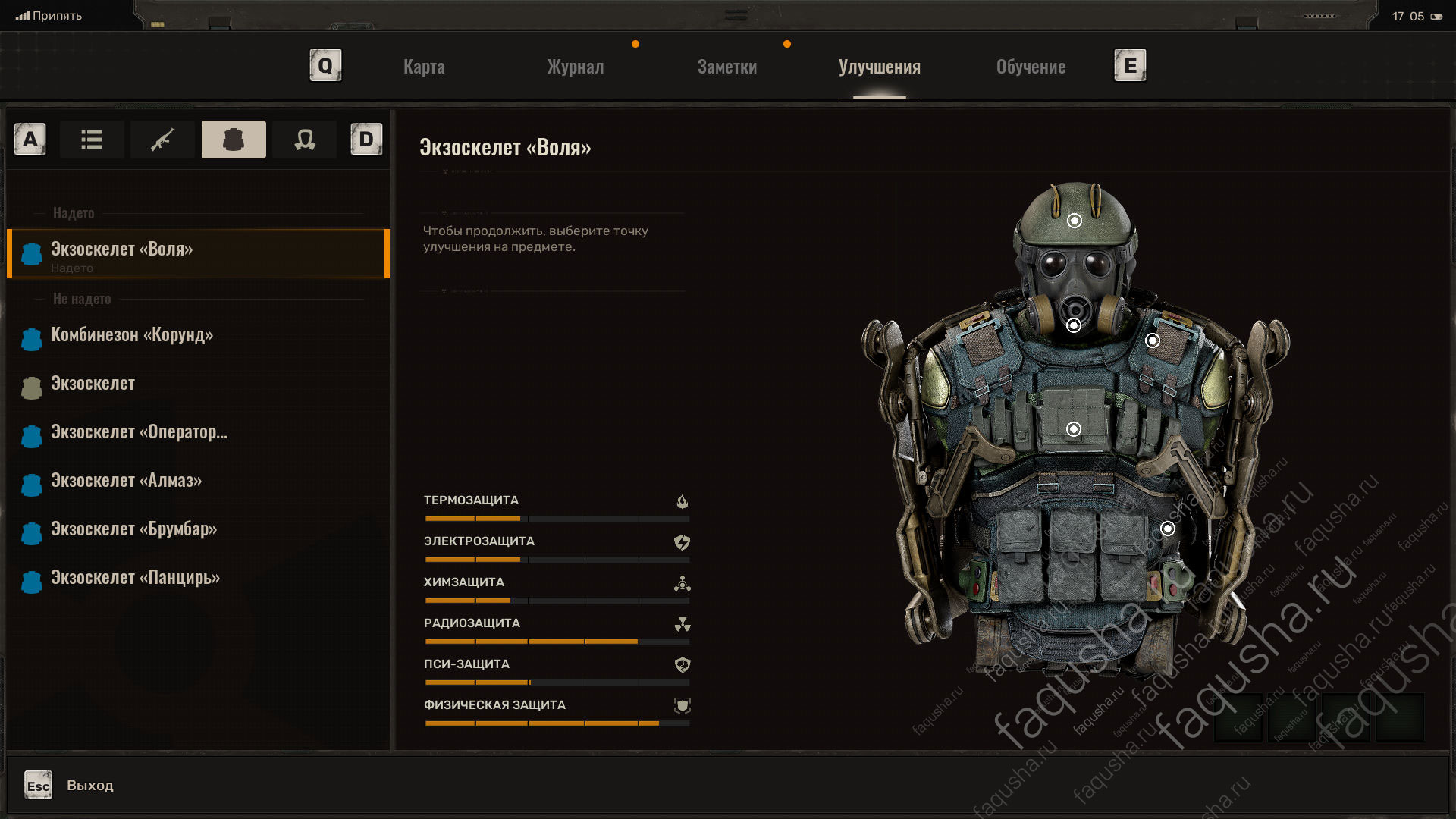
Task: Click the armor icon beside «Оператор...»
Action: [32, 437]
